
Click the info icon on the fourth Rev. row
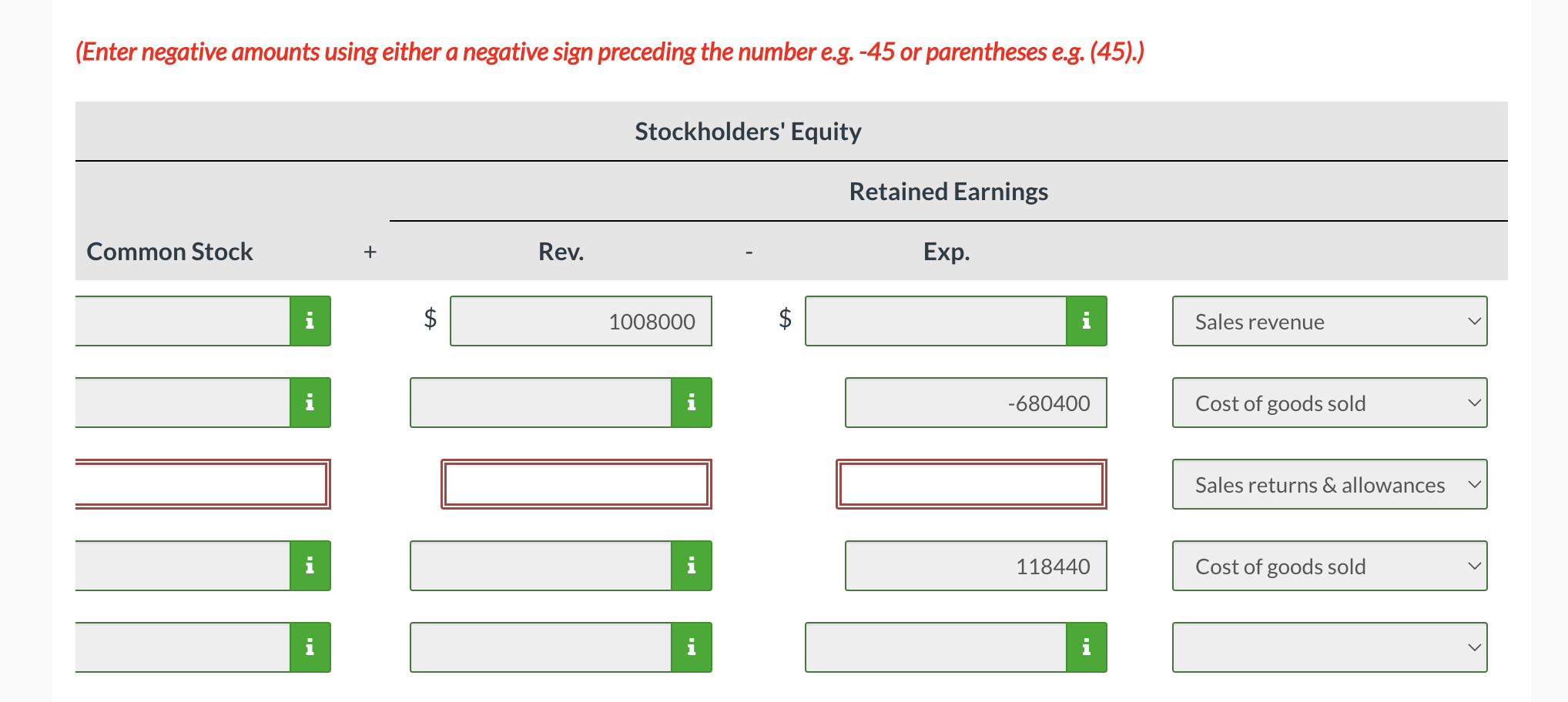coord(691,566)
